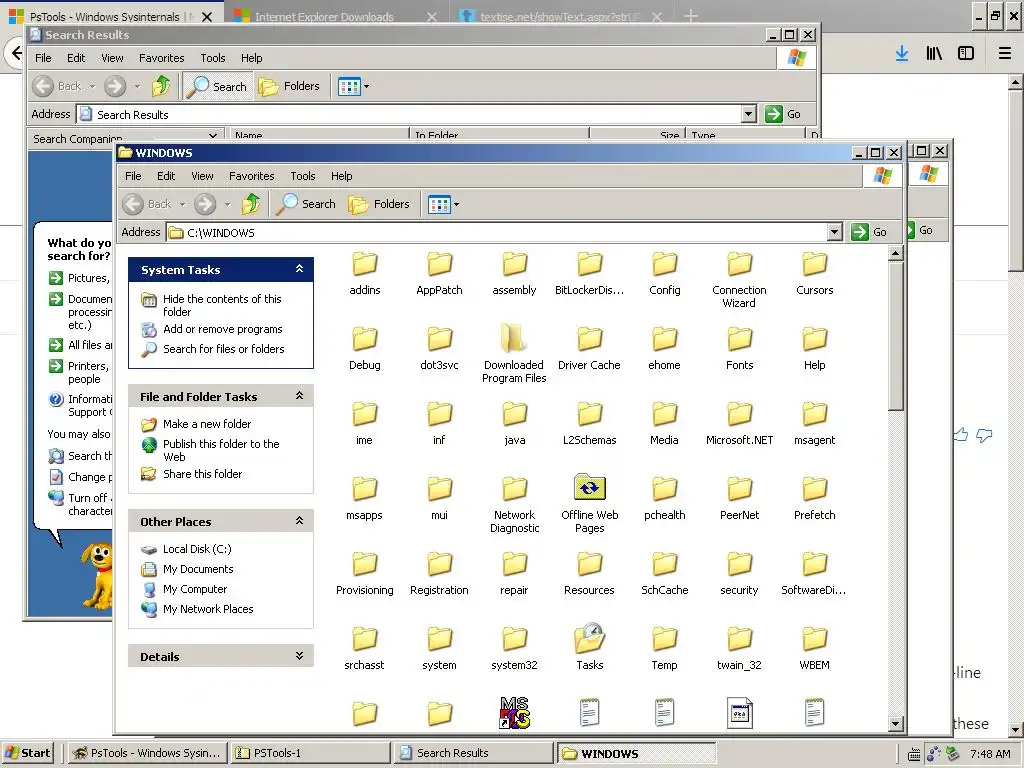Screen dimensions: 1024x768
Task: Open the Firefox library icon
Action: tap(934, 54)
